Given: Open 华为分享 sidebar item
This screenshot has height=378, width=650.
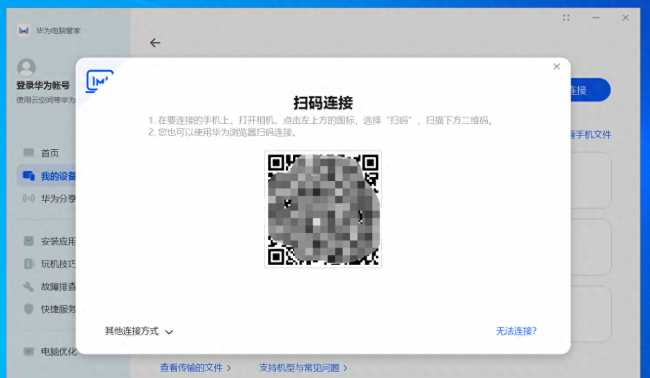Looking at the screenshot, I should (x=49, y=199).
